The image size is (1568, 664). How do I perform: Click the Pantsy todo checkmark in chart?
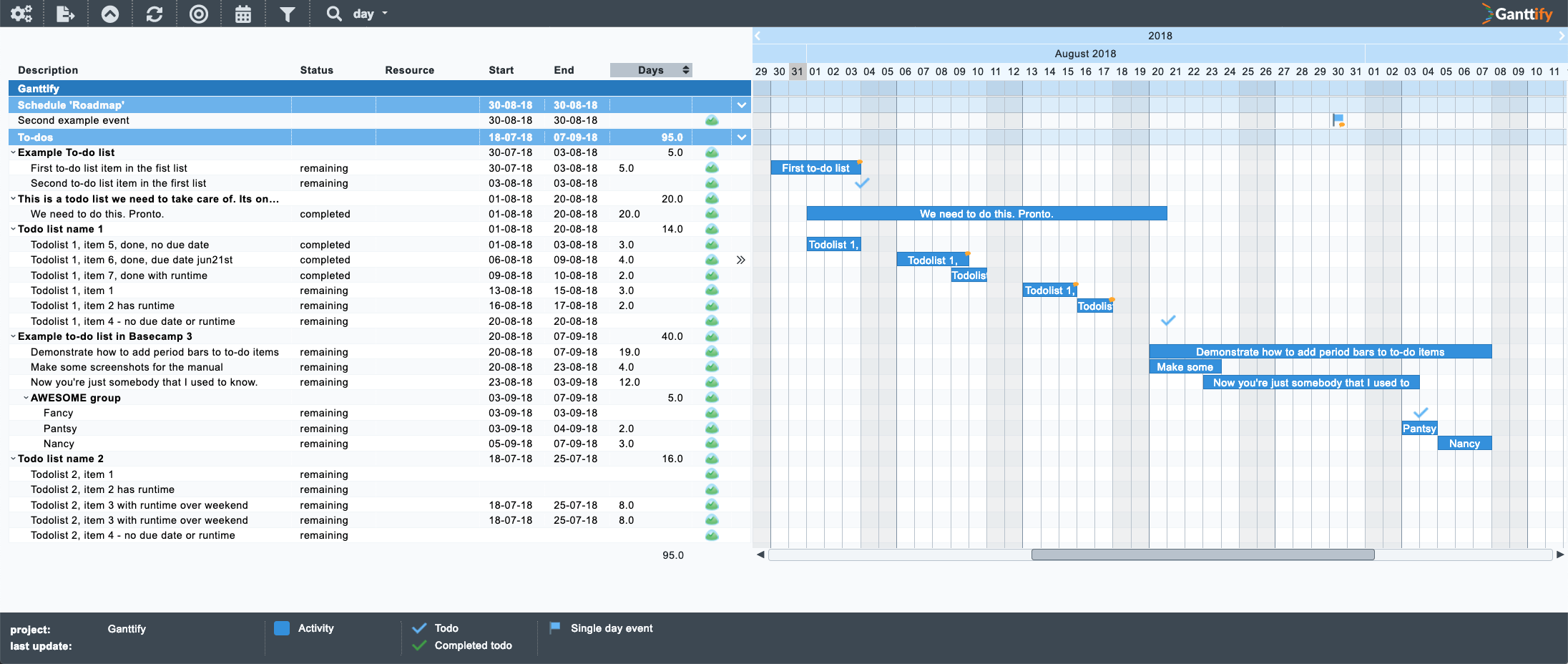click(1421, 413)
